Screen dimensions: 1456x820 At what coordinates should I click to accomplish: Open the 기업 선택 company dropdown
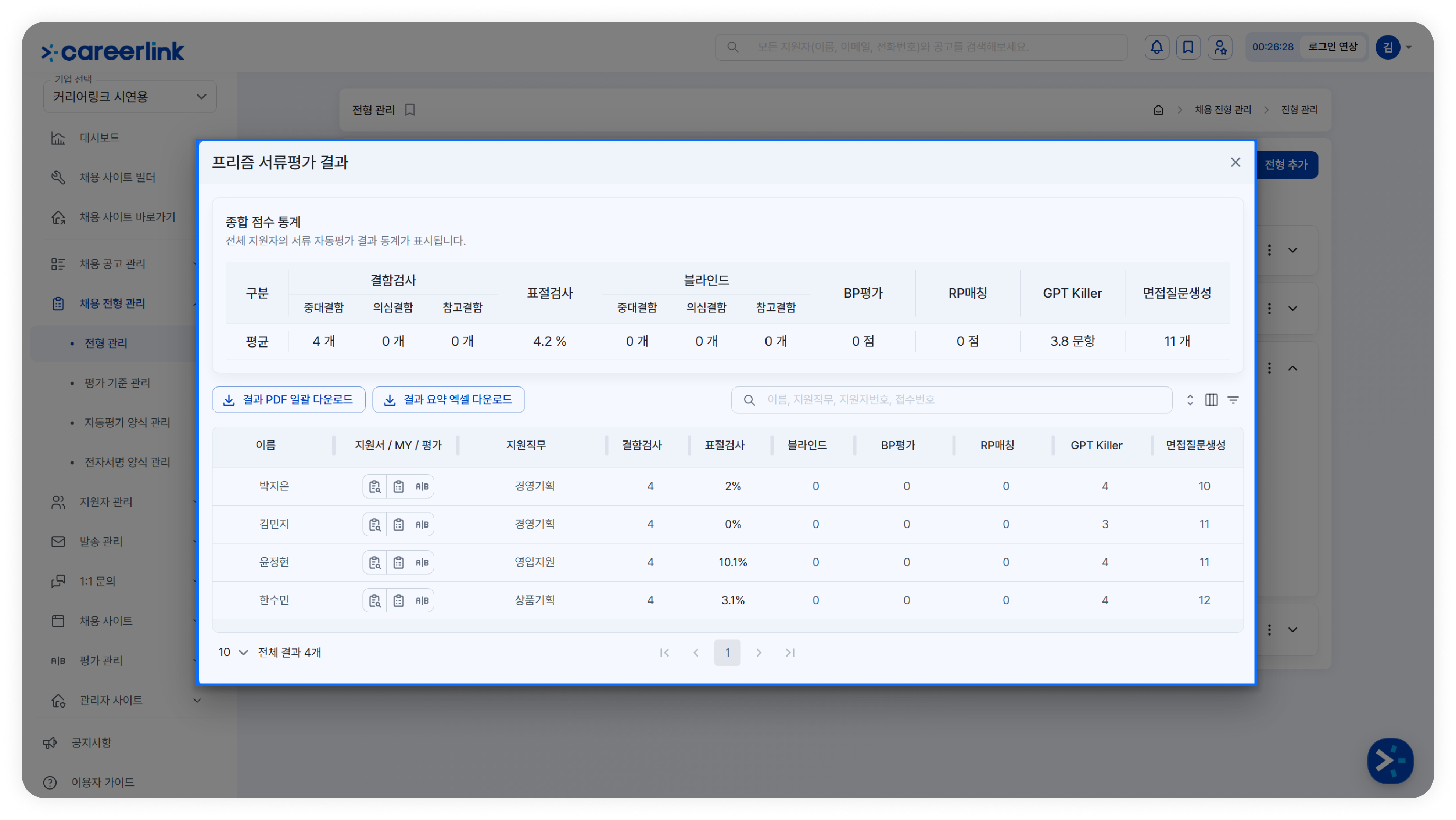(130, 97)
